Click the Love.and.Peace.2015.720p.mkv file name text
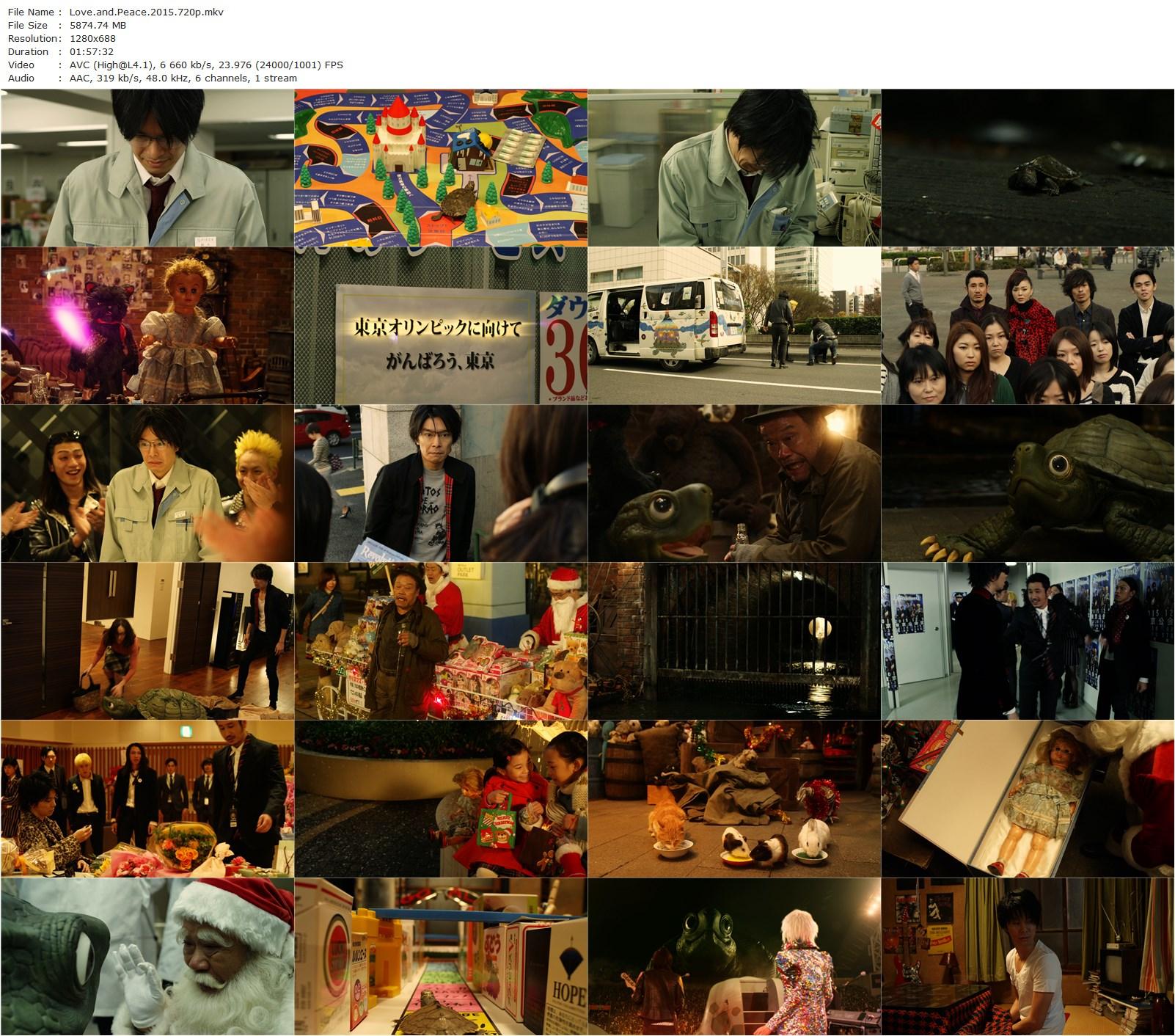Image resolution: width=1175 pixels, height=1036 pixels. pos(147,12)
